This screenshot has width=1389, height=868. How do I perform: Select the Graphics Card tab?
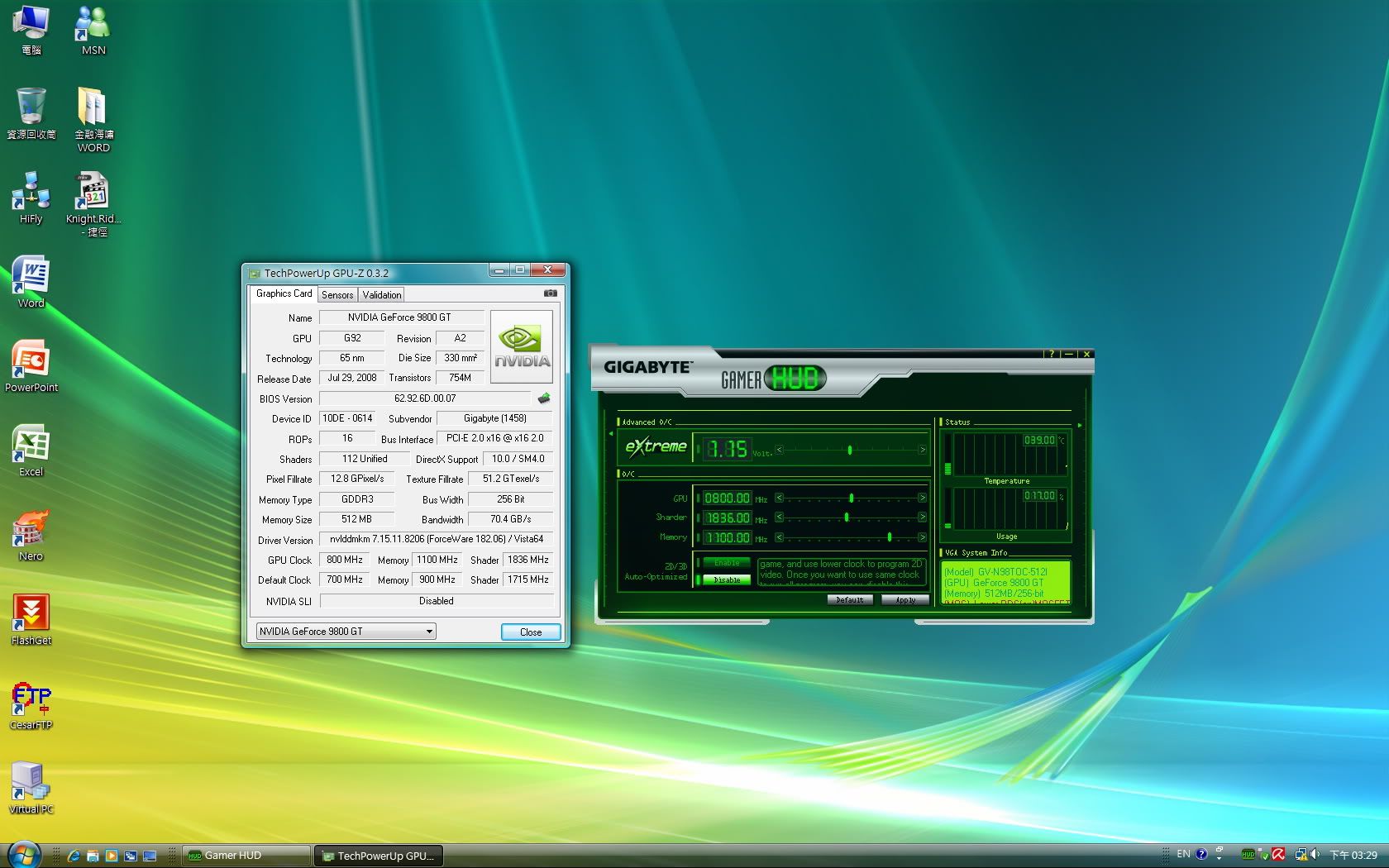click(284, 293)
